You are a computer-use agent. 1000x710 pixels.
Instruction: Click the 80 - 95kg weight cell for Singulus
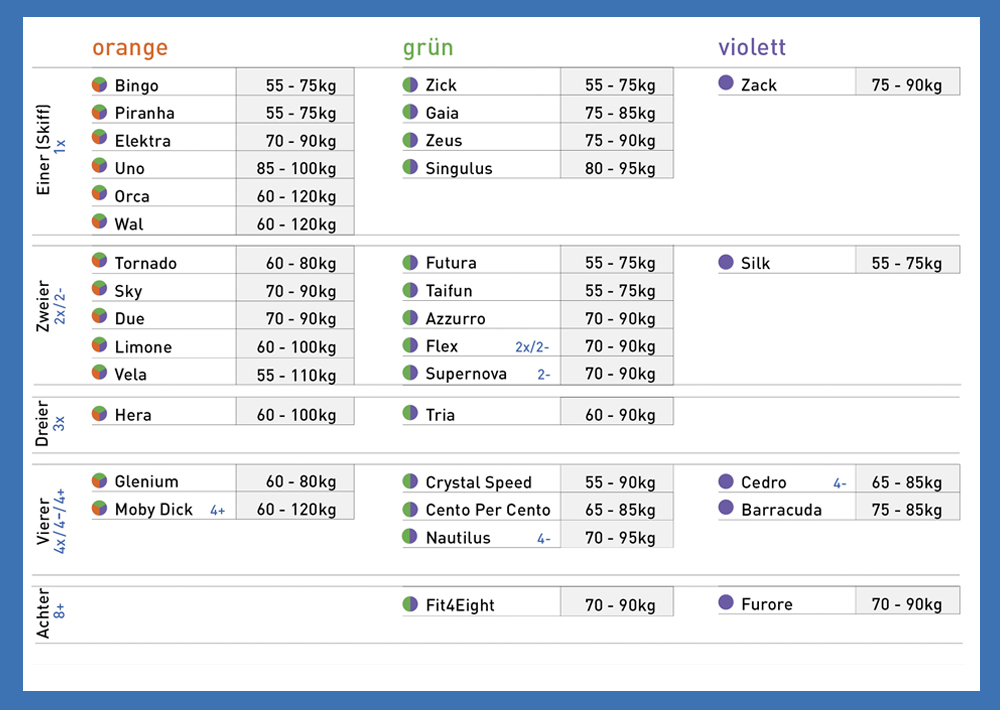tap(617, 168)
